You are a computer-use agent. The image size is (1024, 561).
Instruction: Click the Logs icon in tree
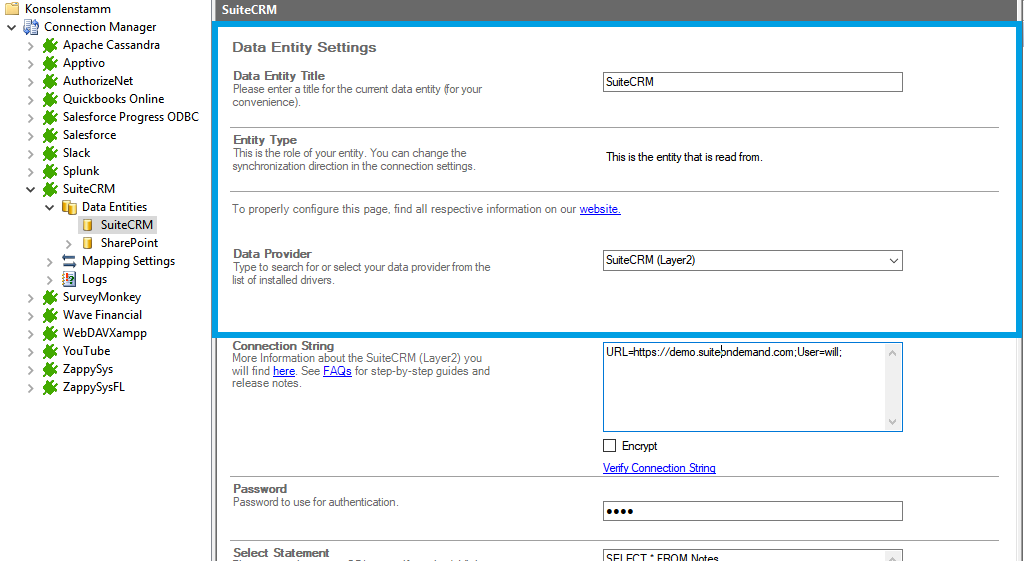(x=69, y=279)
